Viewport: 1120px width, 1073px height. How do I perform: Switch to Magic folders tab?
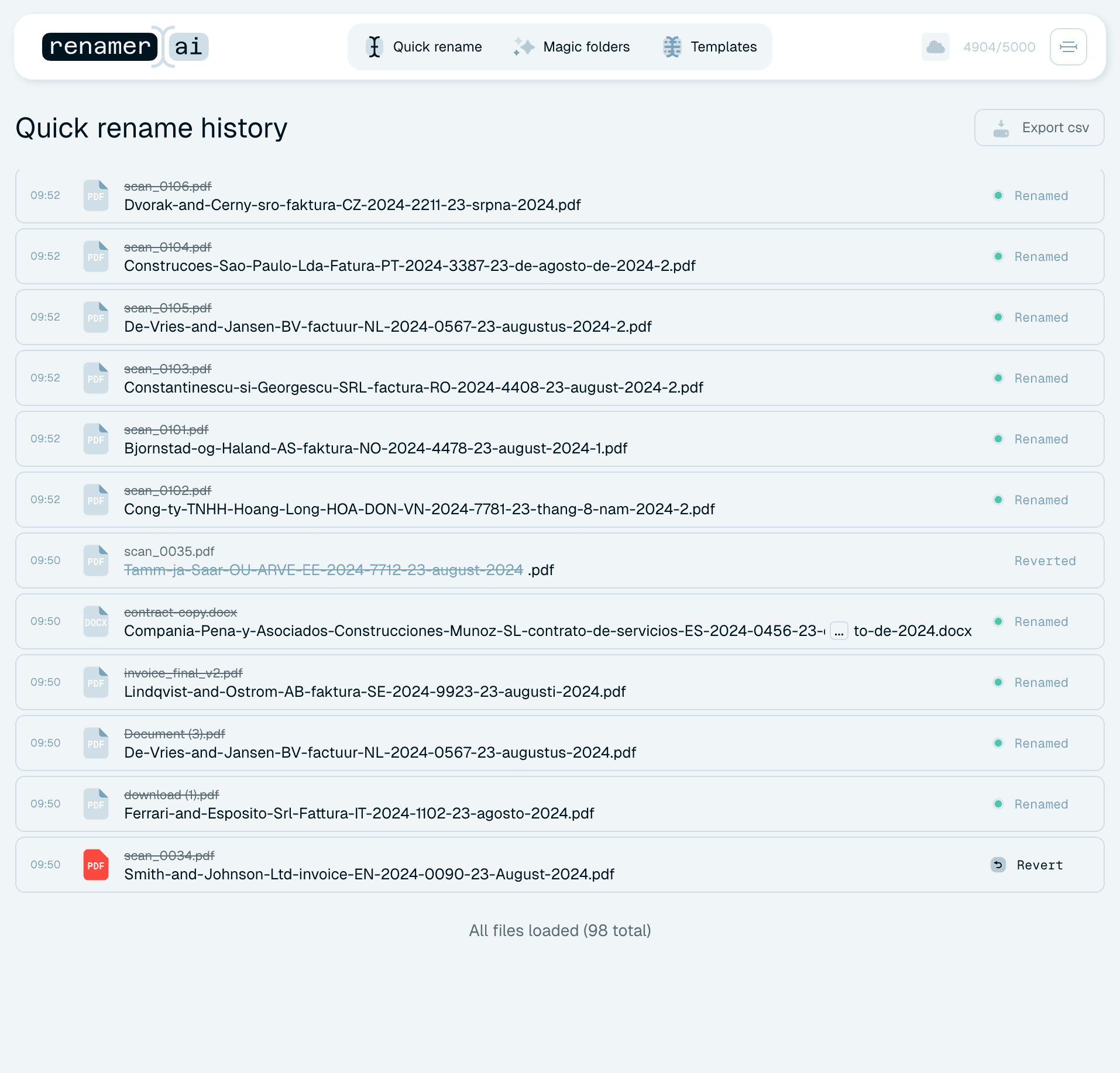point(571,47)
